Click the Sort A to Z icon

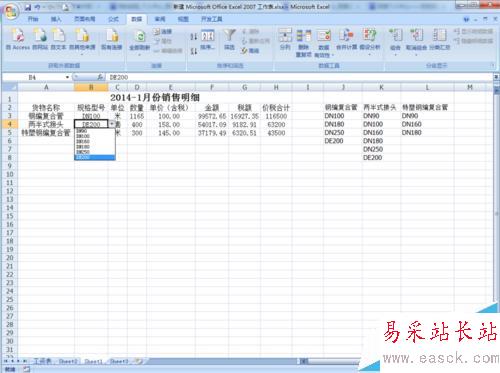(x=194, y=36)
